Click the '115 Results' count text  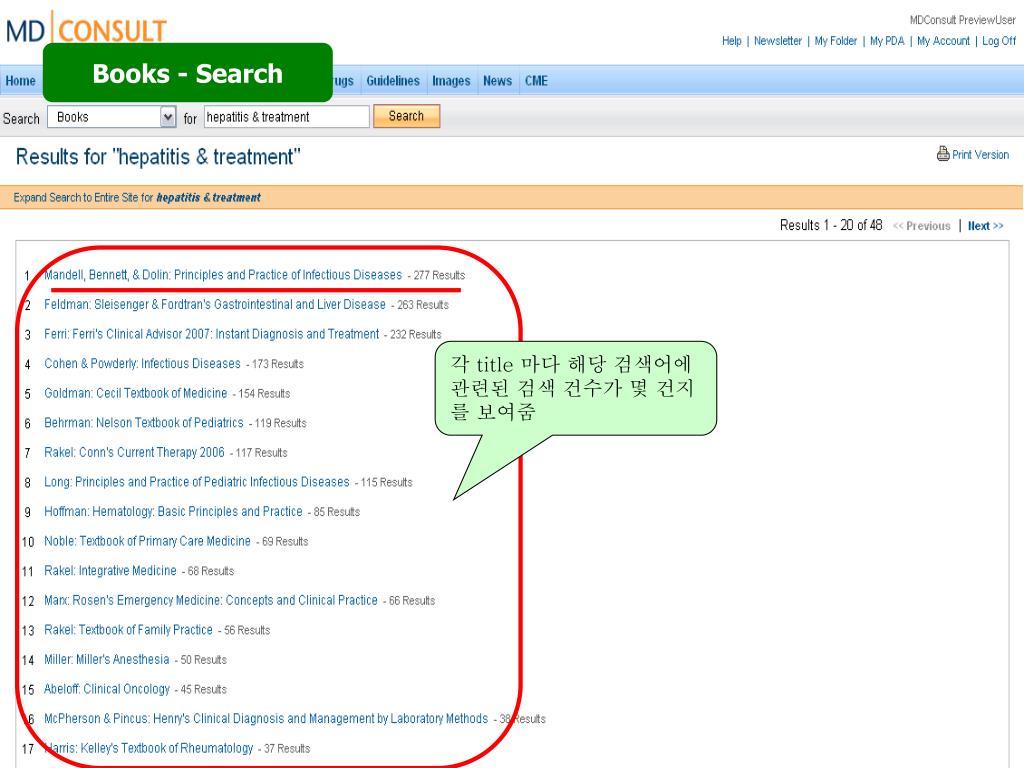tap(387, 483)
